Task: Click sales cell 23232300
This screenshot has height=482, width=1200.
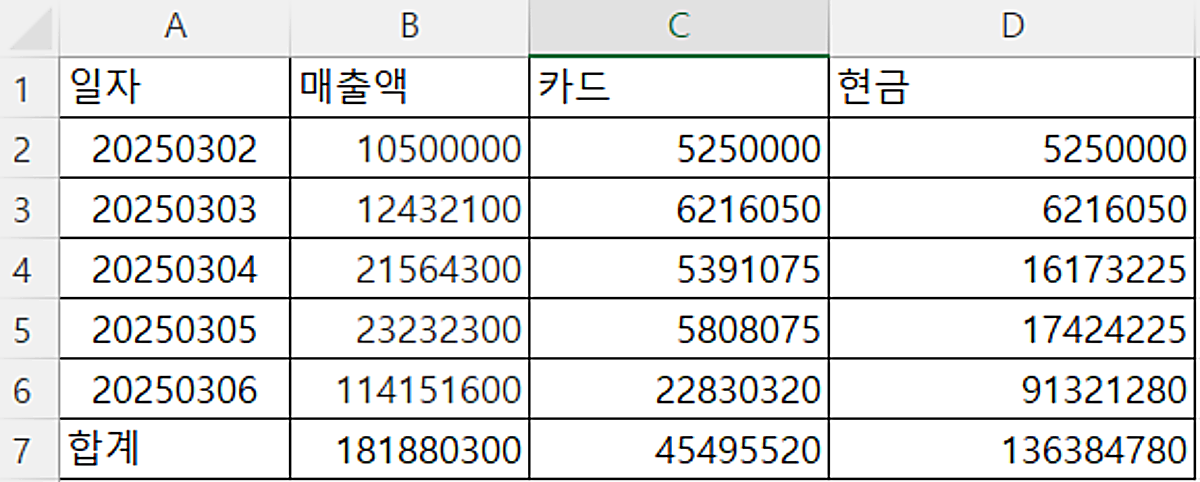Action: point(409,328)
